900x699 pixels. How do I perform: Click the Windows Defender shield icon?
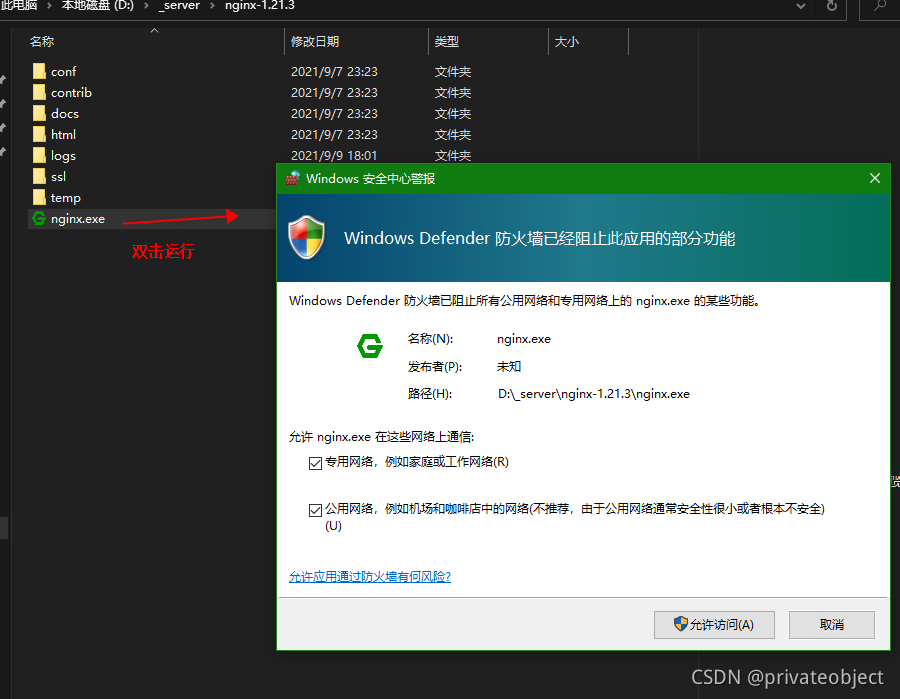click(x=307, y=238)
